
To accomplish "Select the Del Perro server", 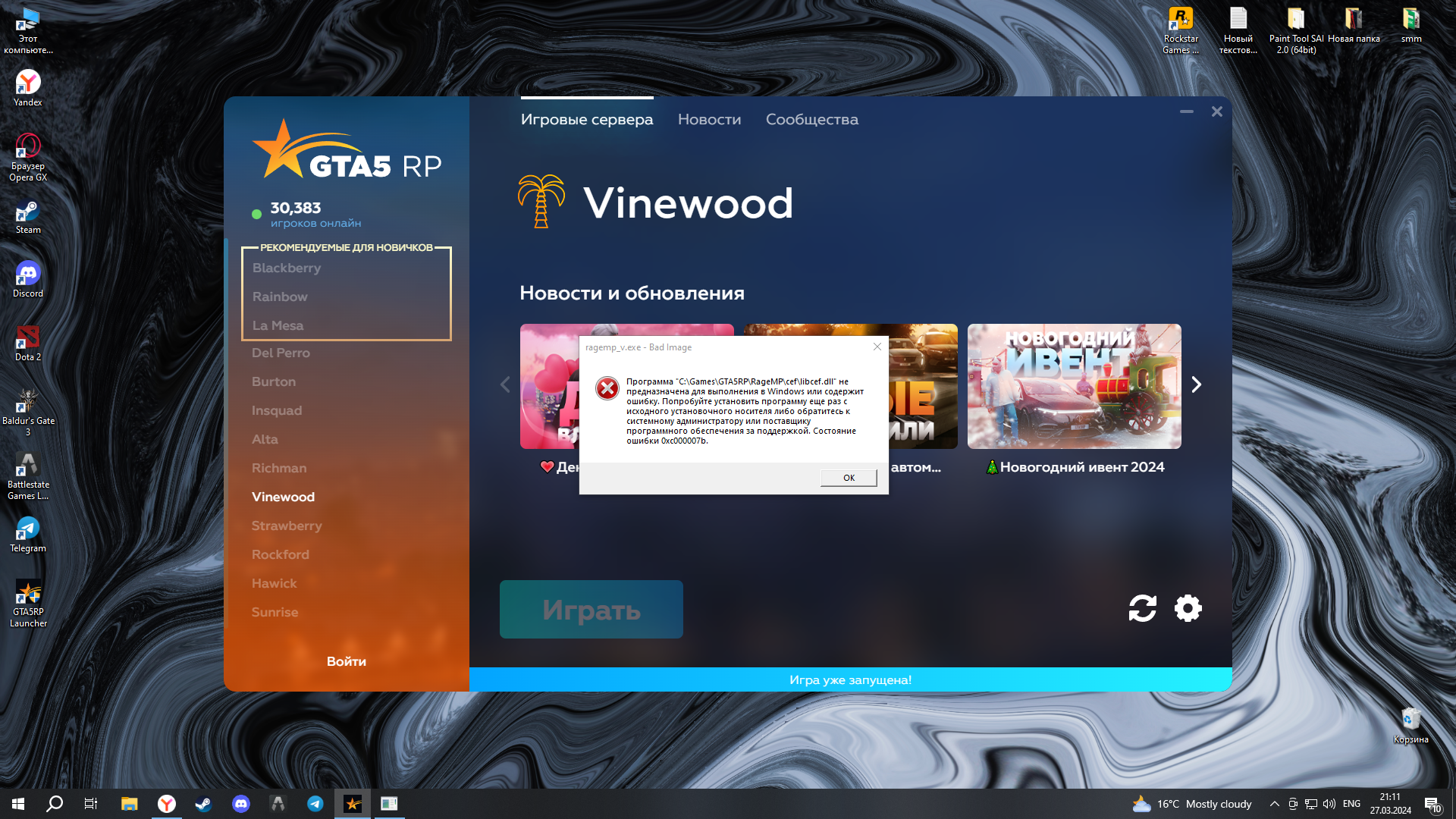I will [x=281, y=353].
